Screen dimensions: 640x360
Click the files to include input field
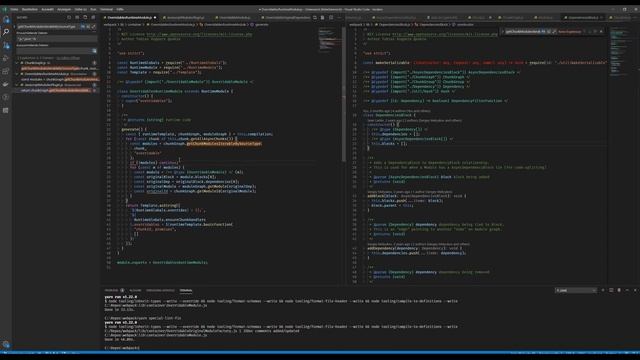point(56,39)
